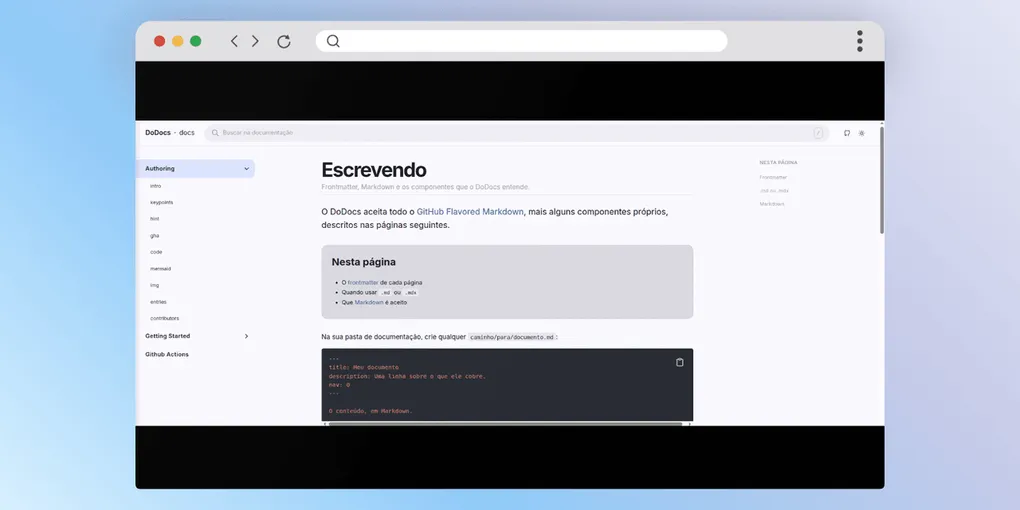Click the slash shortcut badge in the search bar
Screen dimensions: 1020x510
click(x=818, y=133)
